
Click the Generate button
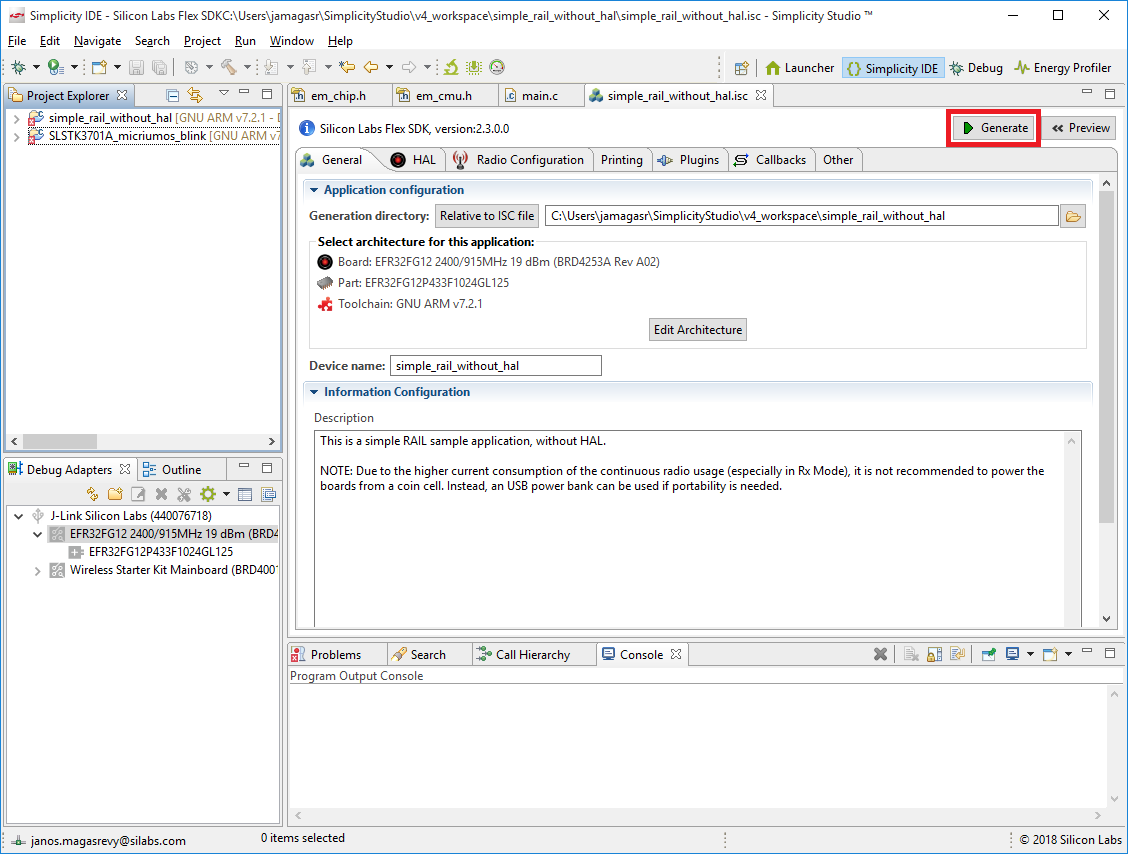995,128
